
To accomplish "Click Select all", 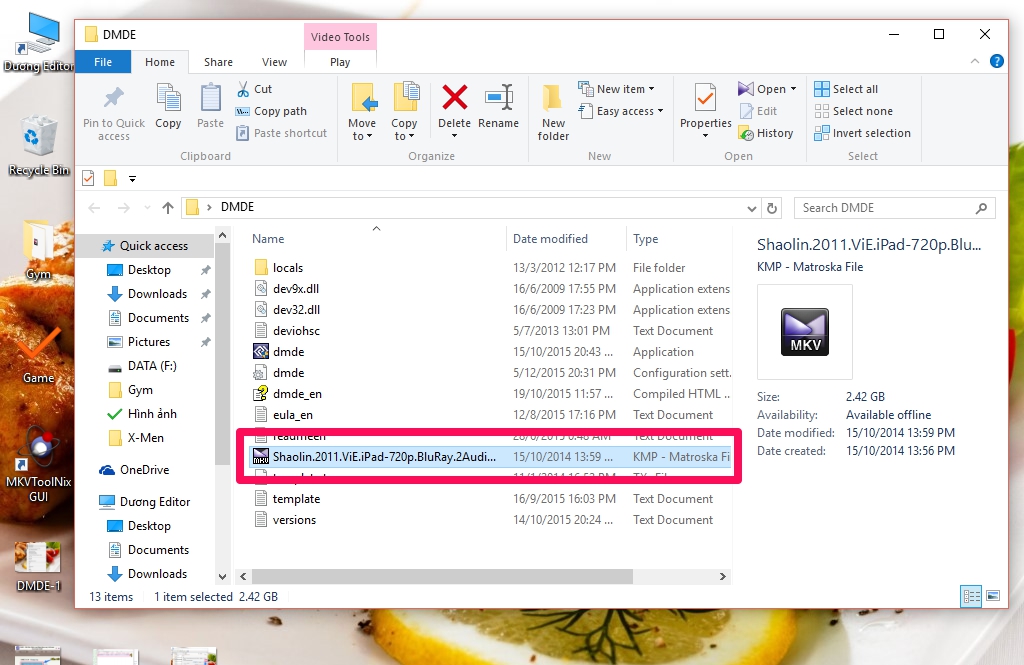I will point(846,89).
